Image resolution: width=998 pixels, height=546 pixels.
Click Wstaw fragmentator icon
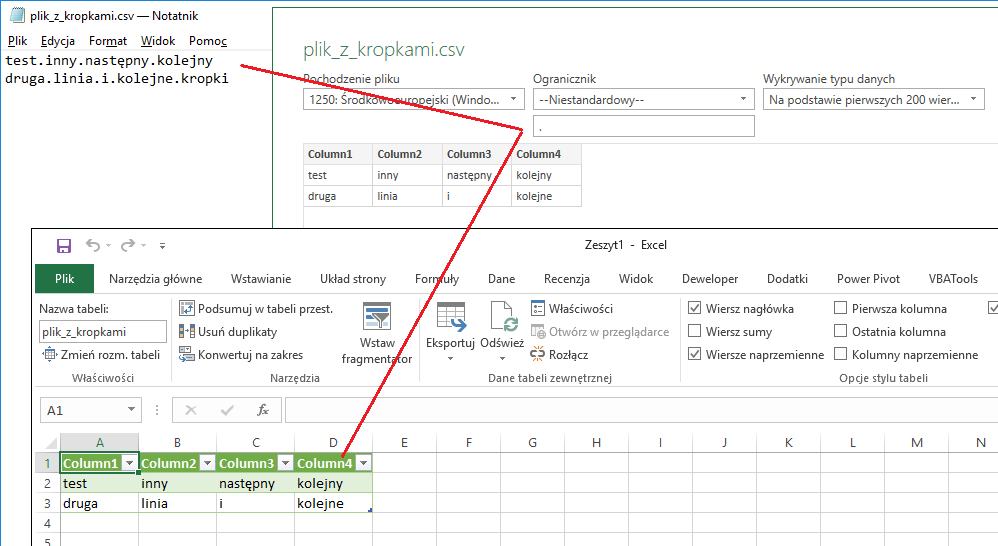(377, 316)
